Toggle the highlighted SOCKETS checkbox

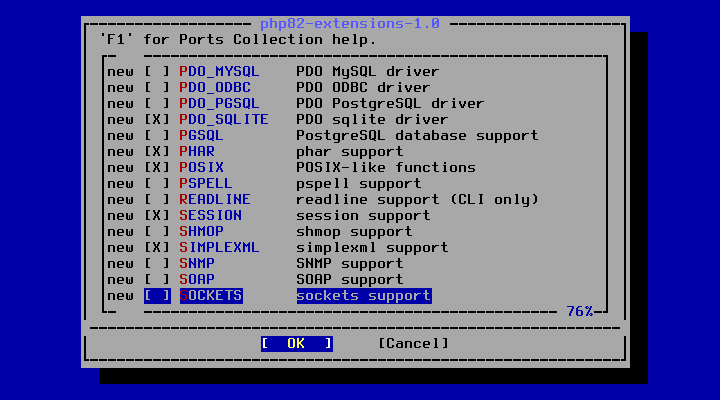[157, 296]
